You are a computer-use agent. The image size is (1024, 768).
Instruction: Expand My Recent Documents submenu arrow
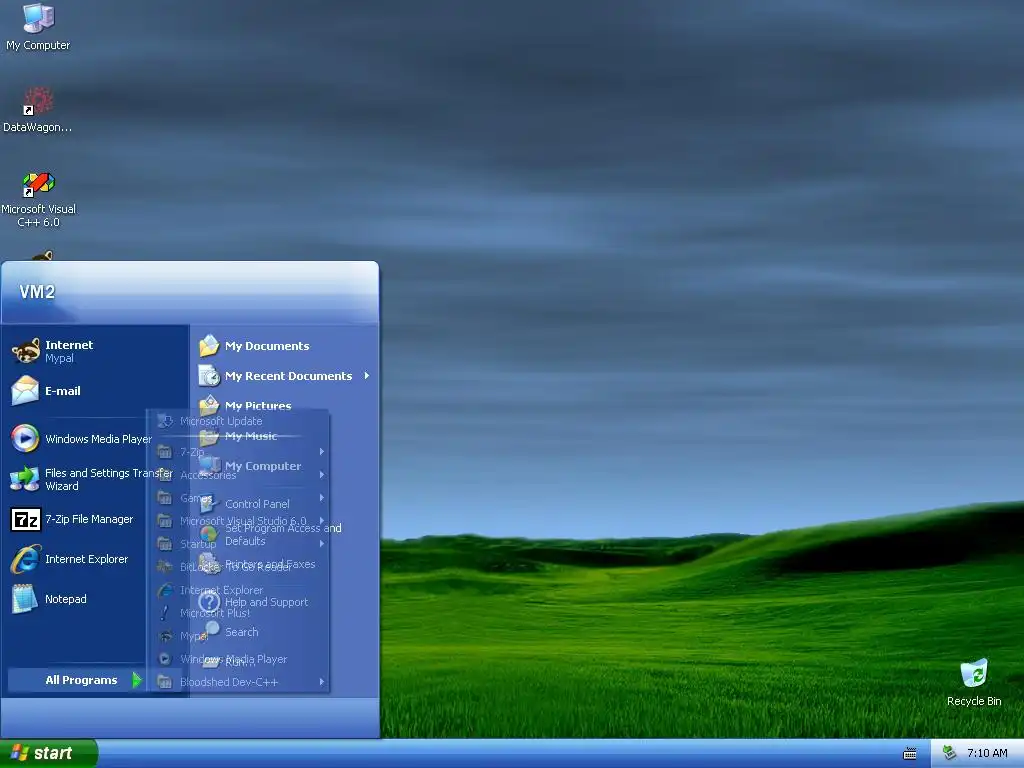[x=367, y=376]
